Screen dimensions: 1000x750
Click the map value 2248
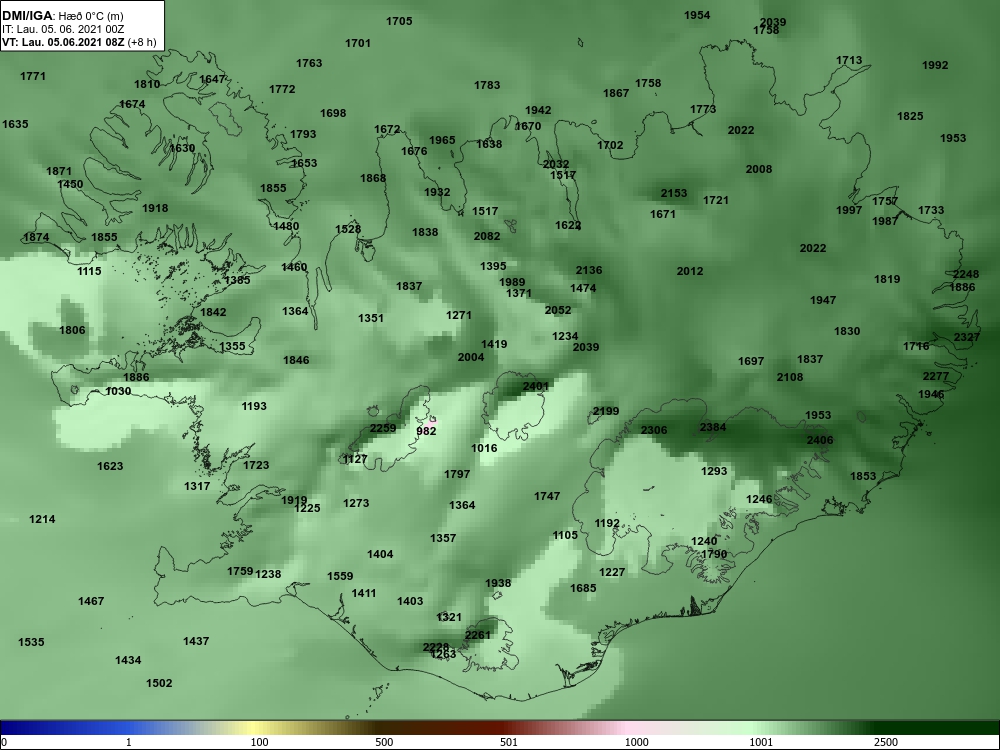pyautogui.click(x=966, y=275)
